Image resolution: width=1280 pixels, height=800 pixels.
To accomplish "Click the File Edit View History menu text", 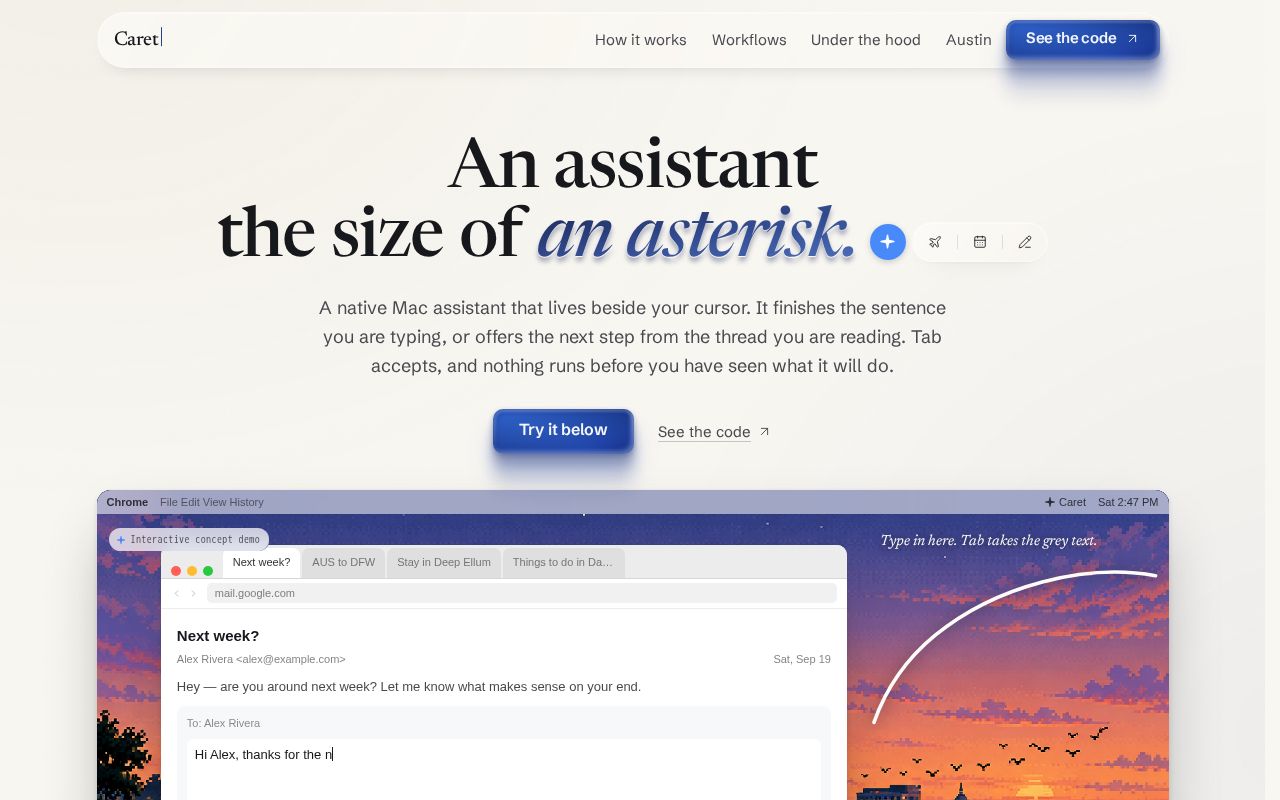I will coord(212,502).
